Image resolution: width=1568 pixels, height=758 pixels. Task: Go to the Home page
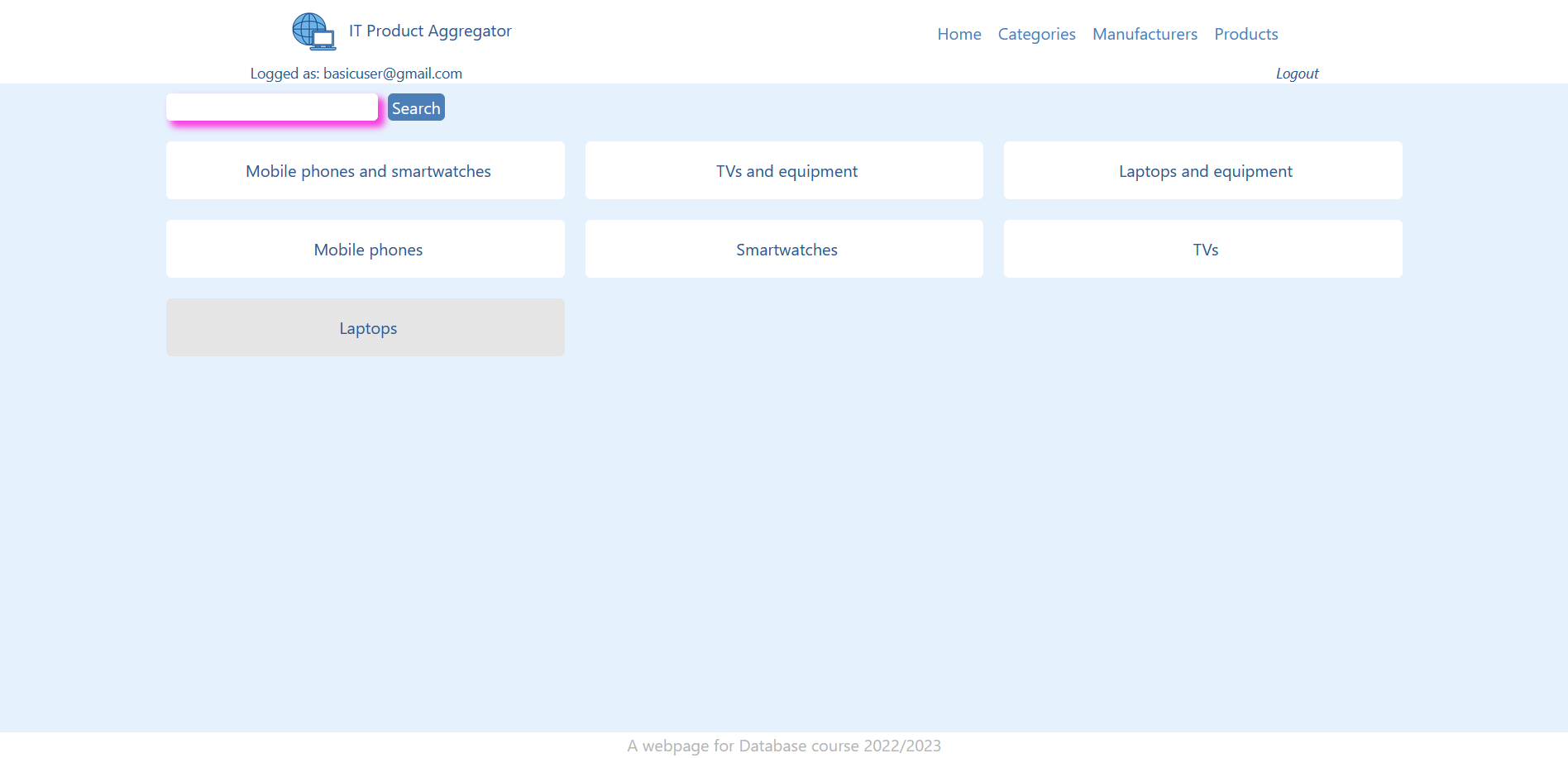(x=958, y=34)
